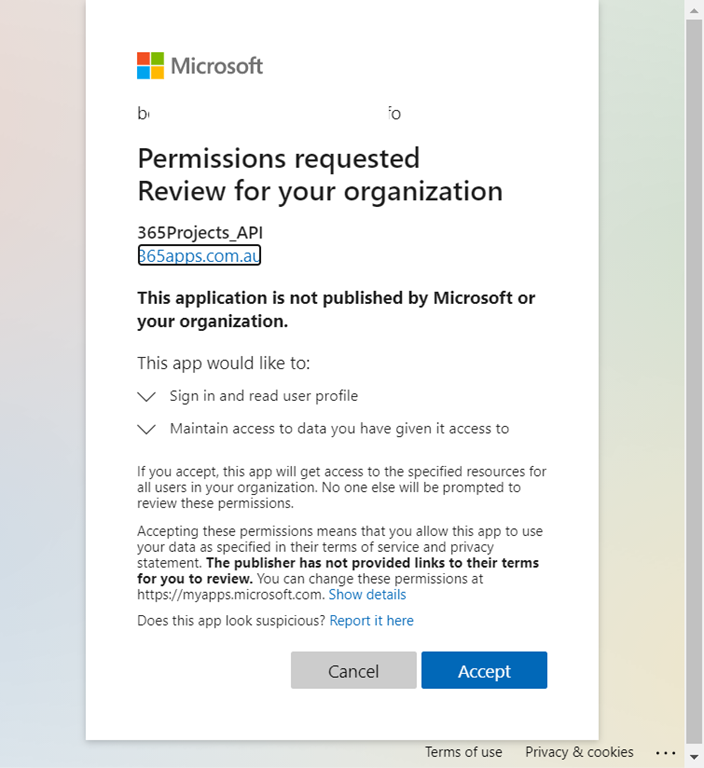Click the 'Sign in and read user profile' permission text

264,396
